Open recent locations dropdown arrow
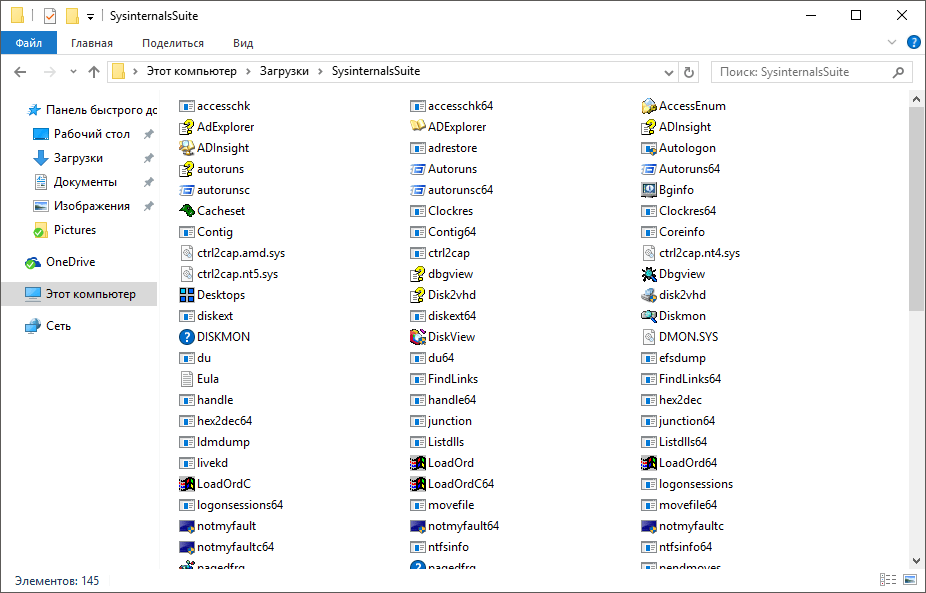The width and height of the screenshot is (926, 593). tap(73, 71)
